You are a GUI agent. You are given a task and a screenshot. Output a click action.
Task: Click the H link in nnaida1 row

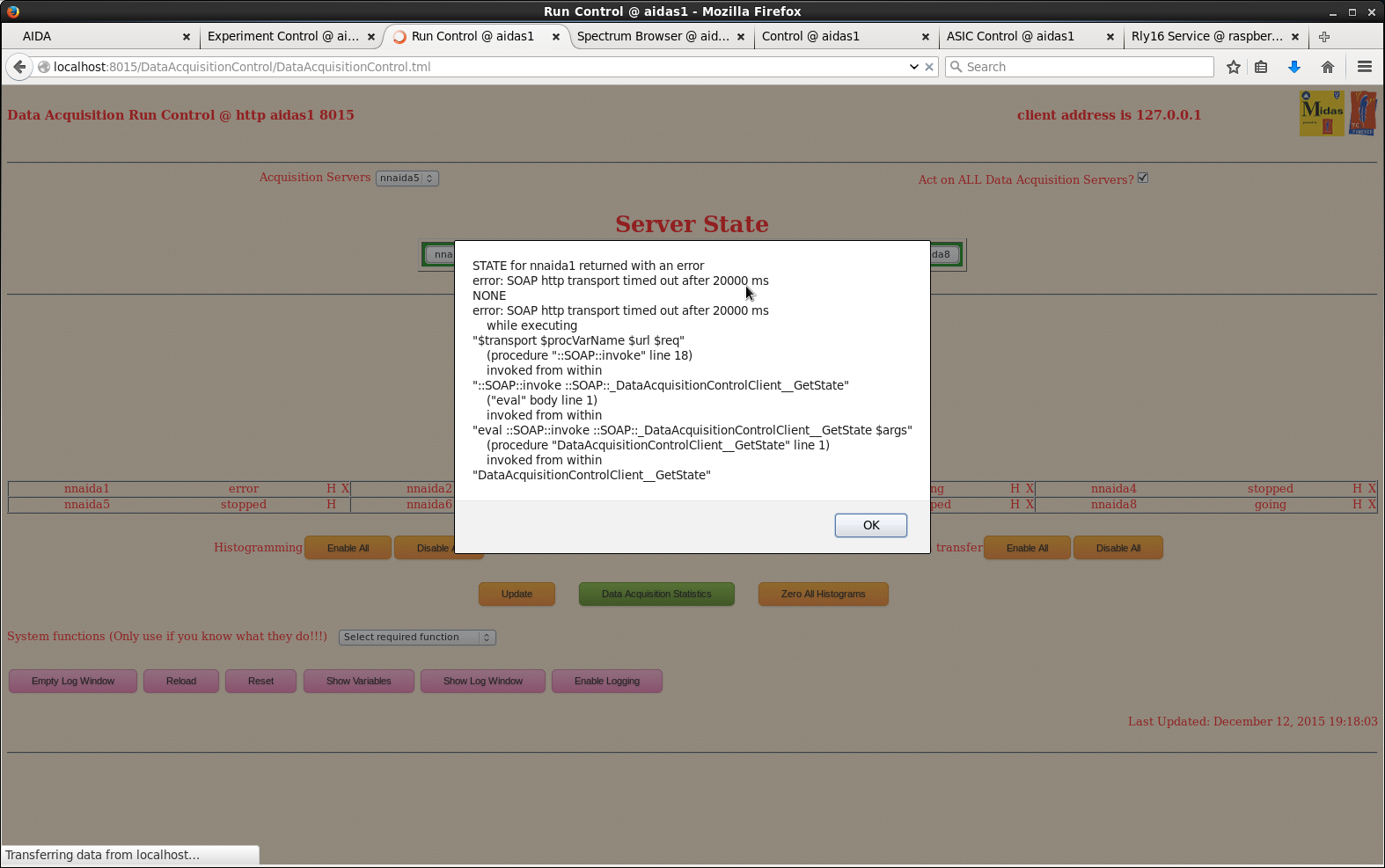pyautogui.click(x=331, y=489)
